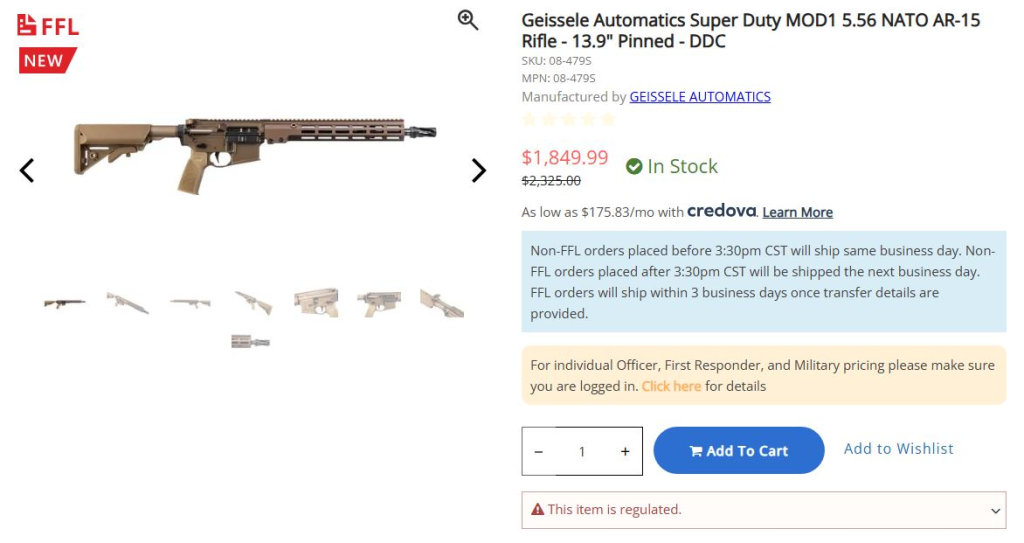The width and height of the screenshot is (1024, 543).
Task: Advance to the next product image arrow
Action: coord(478,171)
